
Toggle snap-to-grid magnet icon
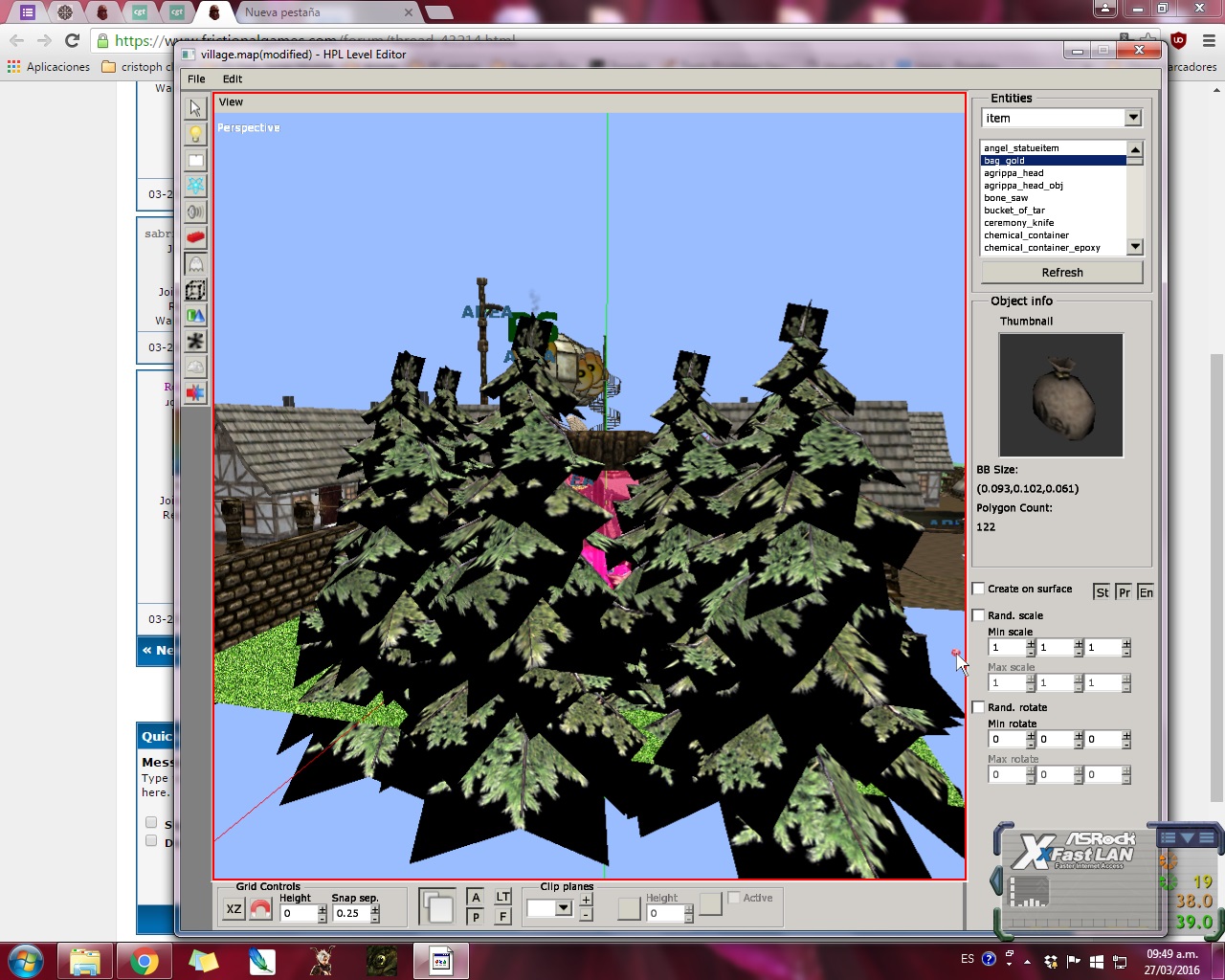pyautogui.click(x=260, y=909)
